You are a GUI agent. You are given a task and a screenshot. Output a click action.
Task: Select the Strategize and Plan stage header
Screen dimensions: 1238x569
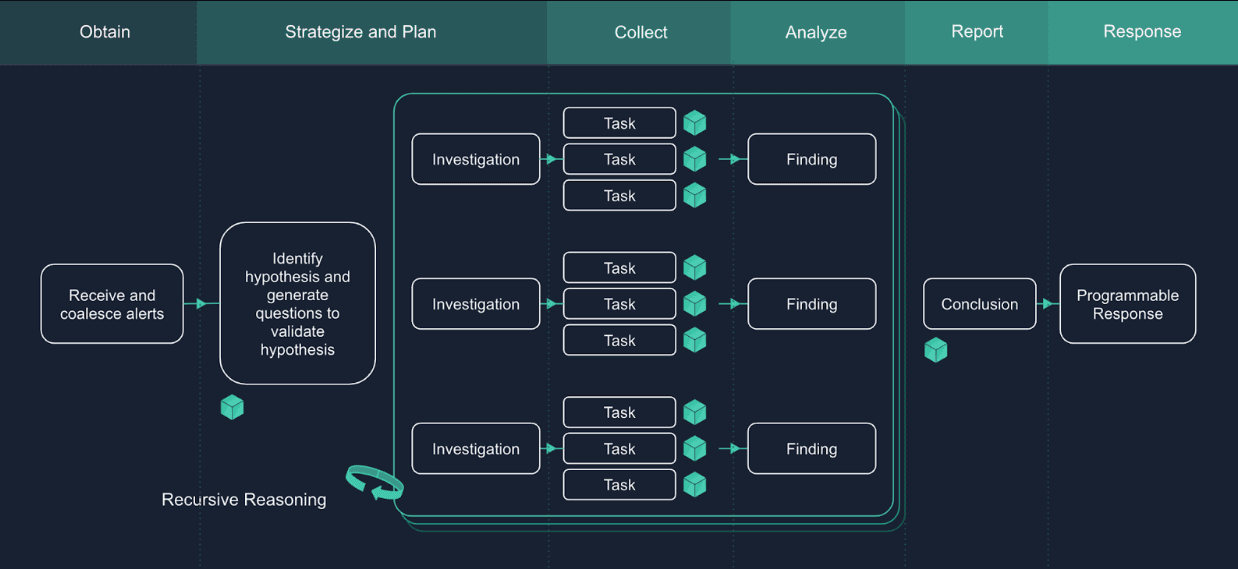(372, 32)
